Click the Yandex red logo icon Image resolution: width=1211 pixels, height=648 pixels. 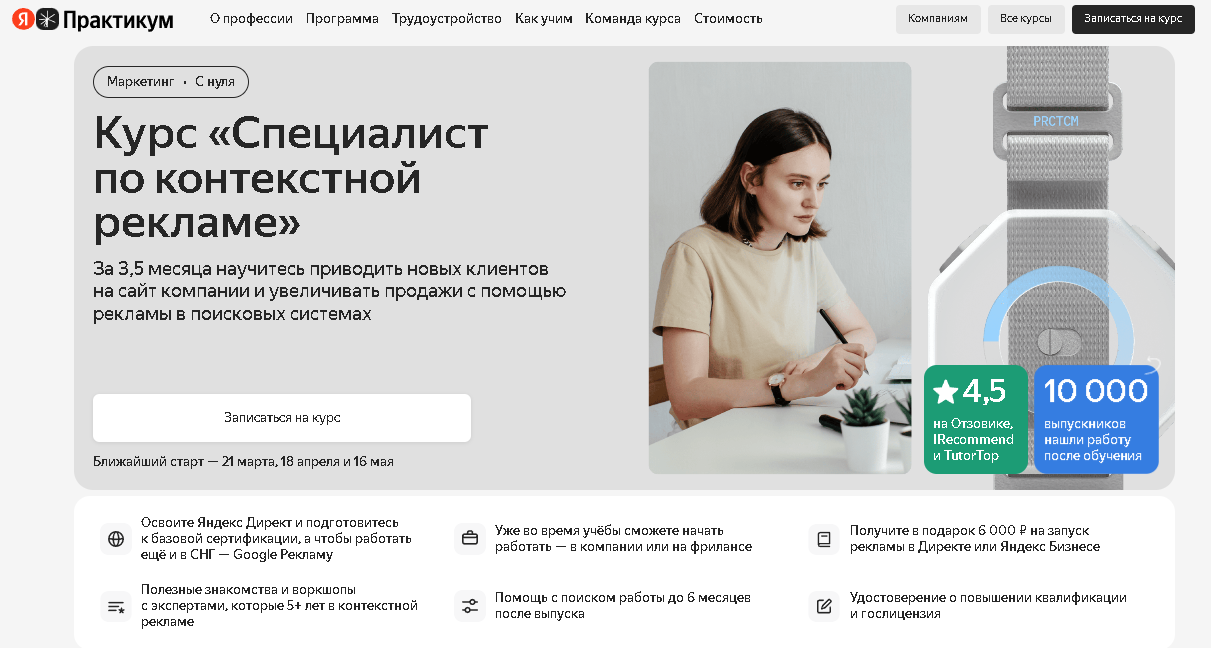click(22, 19)
